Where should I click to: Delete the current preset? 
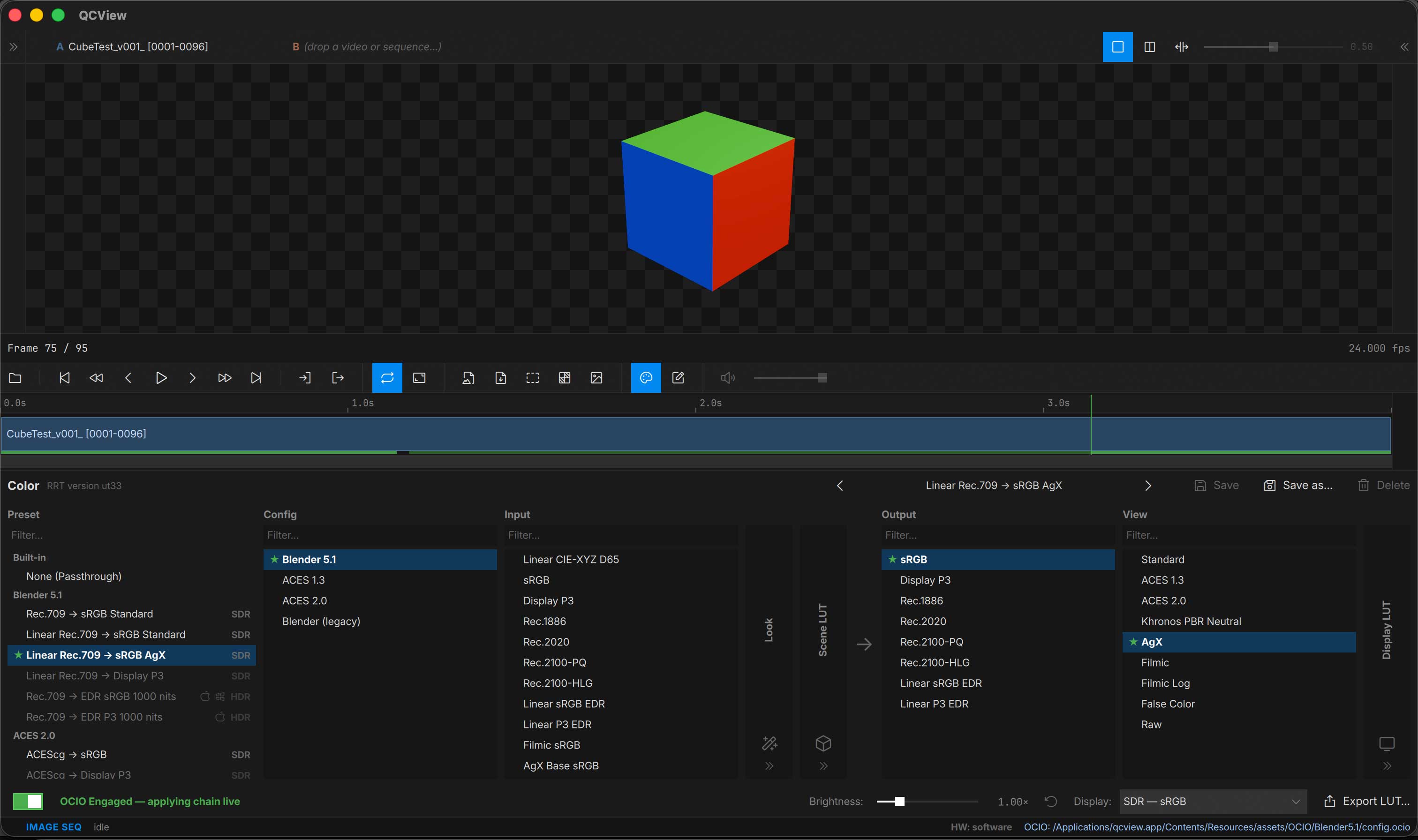[x=1383, y=486]
